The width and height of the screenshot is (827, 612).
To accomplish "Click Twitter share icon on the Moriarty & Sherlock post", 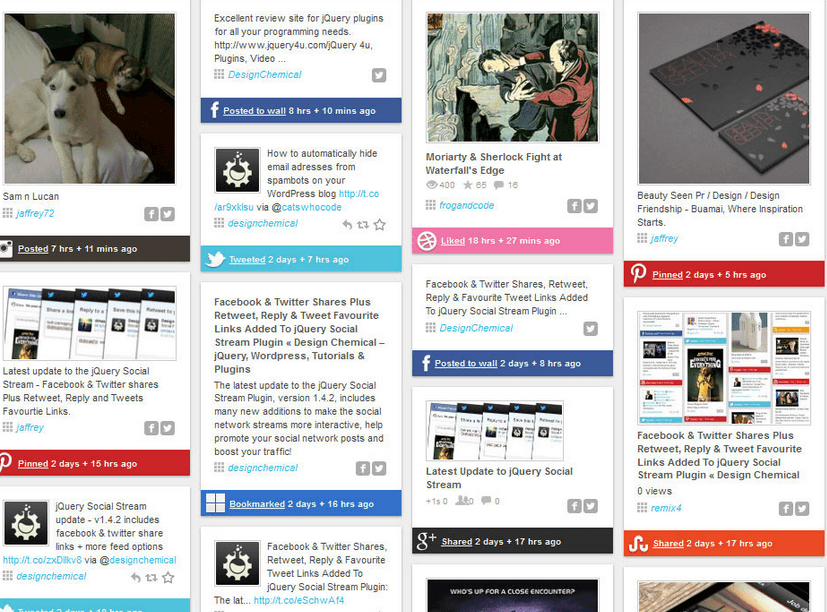I will point(591,206).
